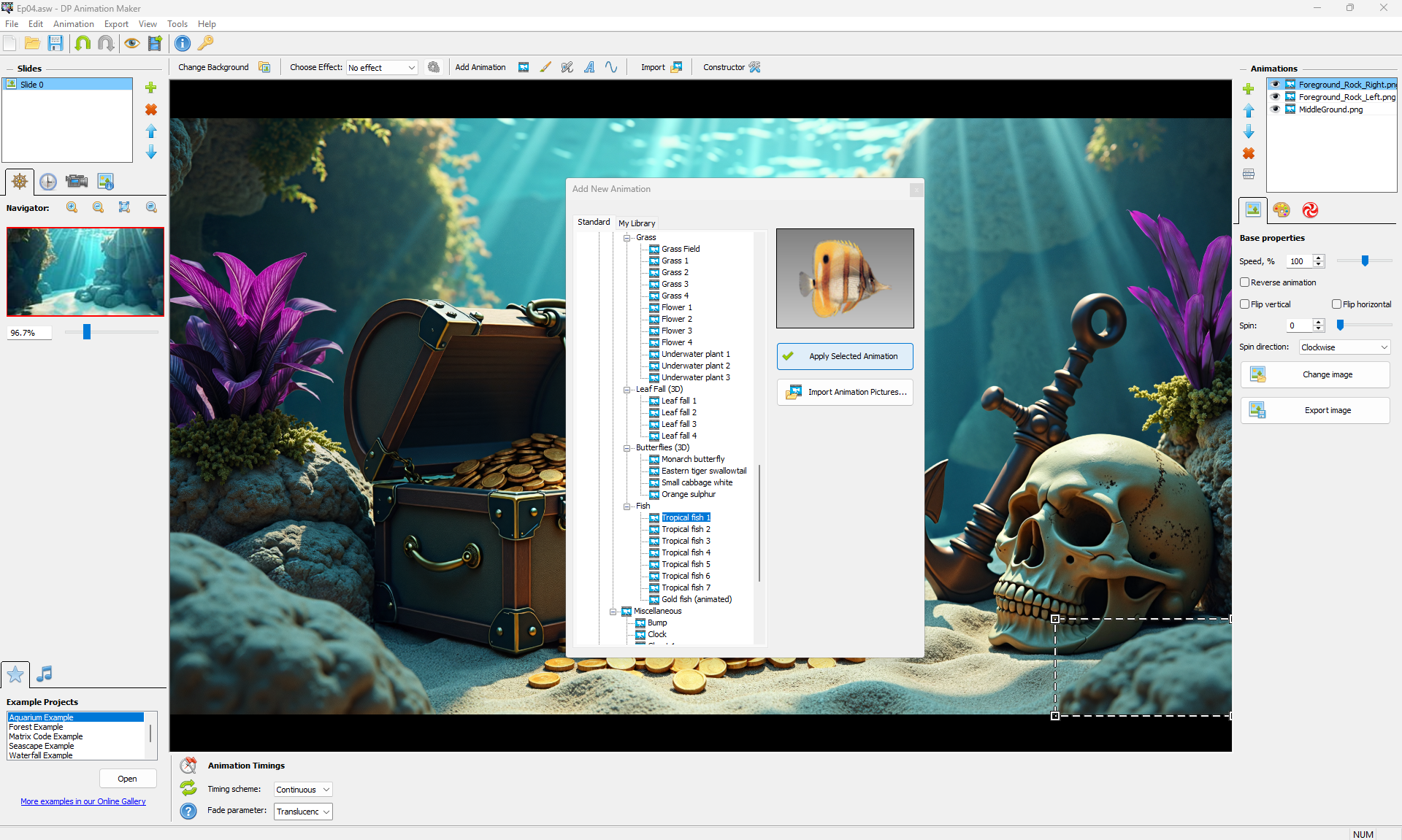Screen dimensions: 1402x840
Task: Click the eye Preview icon in toolbar
Action: pyautogui.click(x=131, y=43)
